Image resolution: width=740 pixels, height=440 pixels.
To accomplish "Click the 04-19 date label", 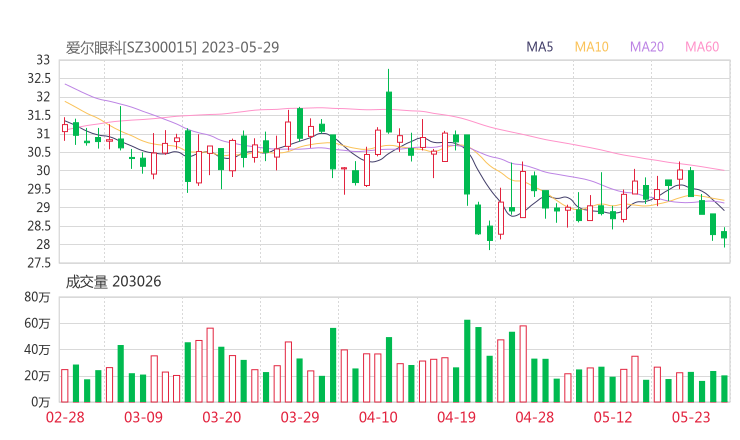I will click(456, 417).
